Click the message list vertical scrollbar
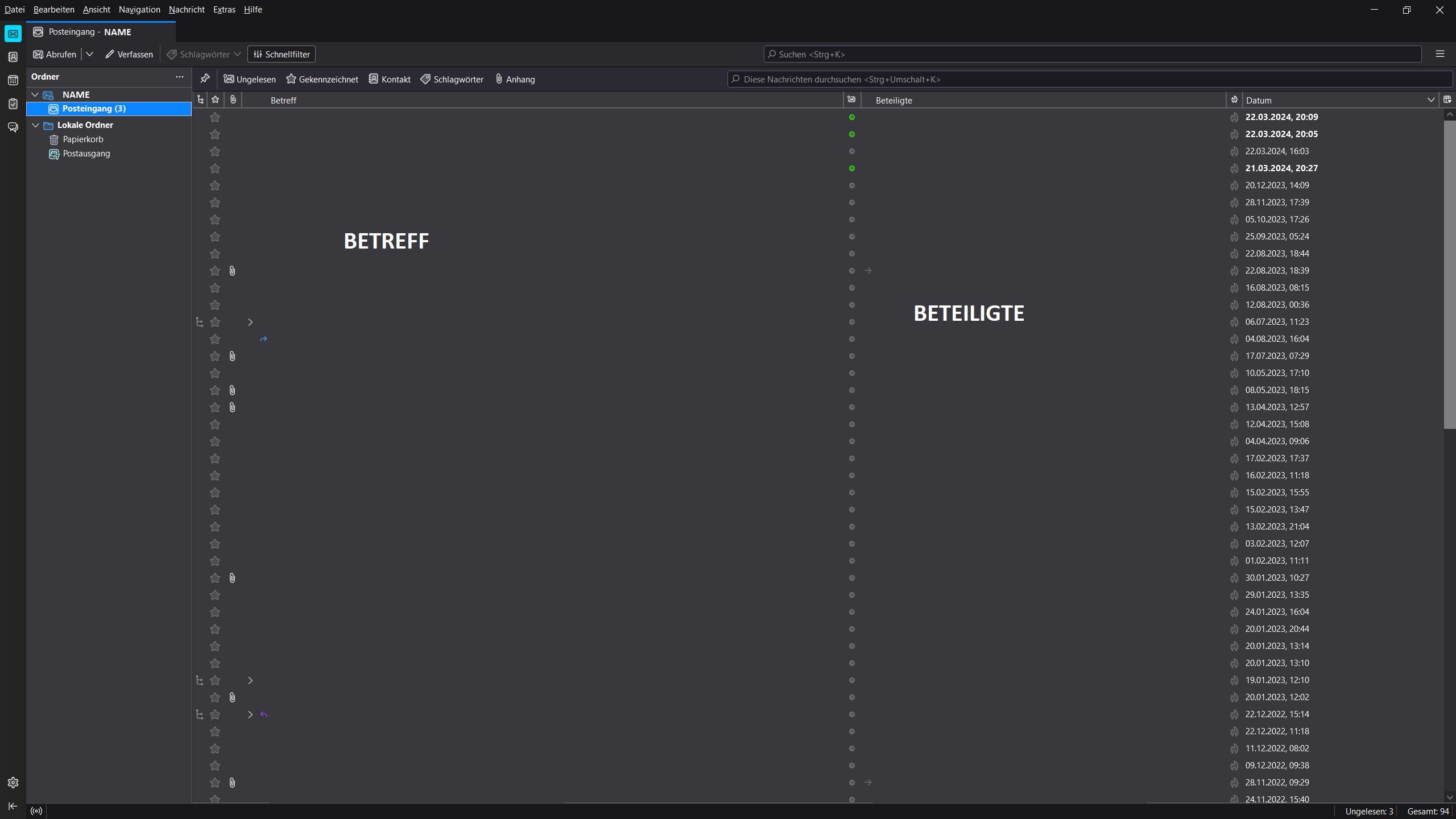The height and width of the screenshot is (819, 1456). [x=1449, y=273]
